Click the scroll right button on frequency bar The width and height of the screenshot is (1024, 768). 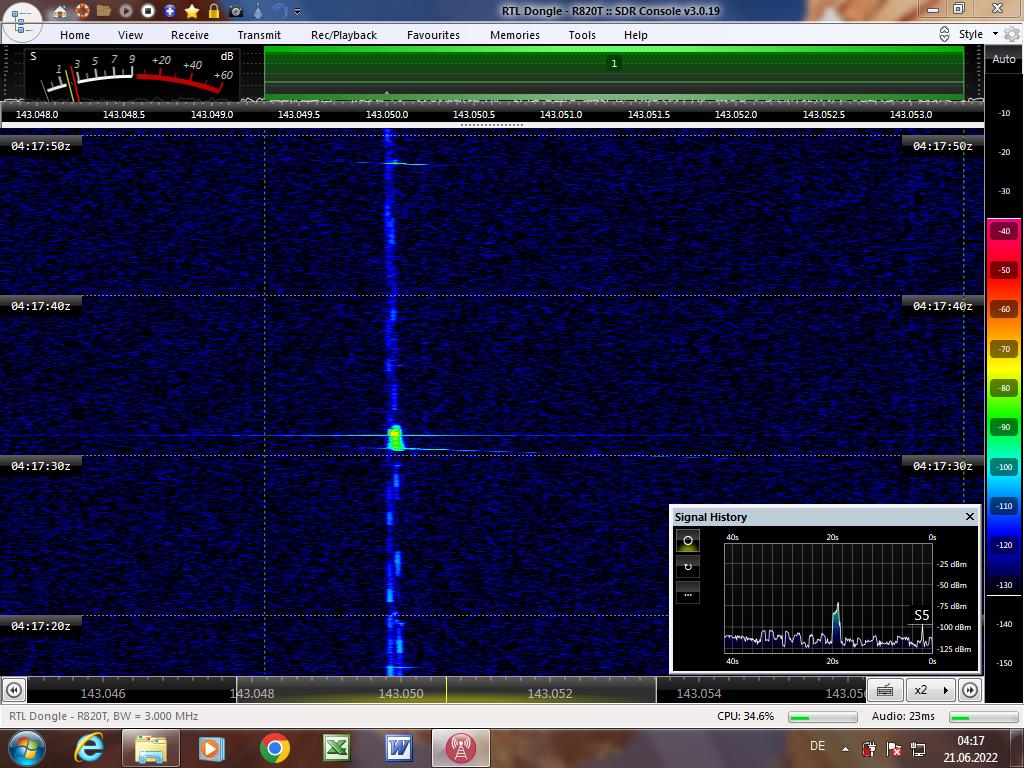pyautogui.click(x=970, y=690)
